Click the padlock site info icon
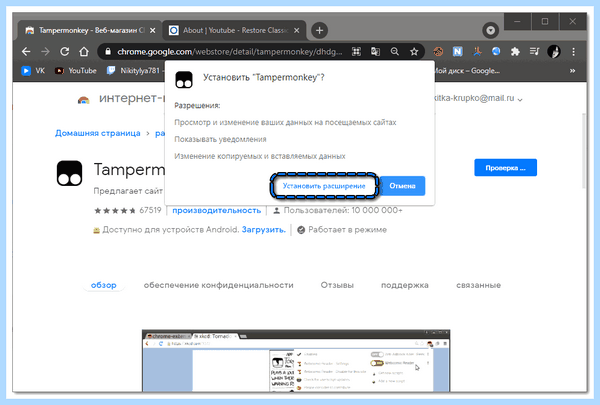 108,52
